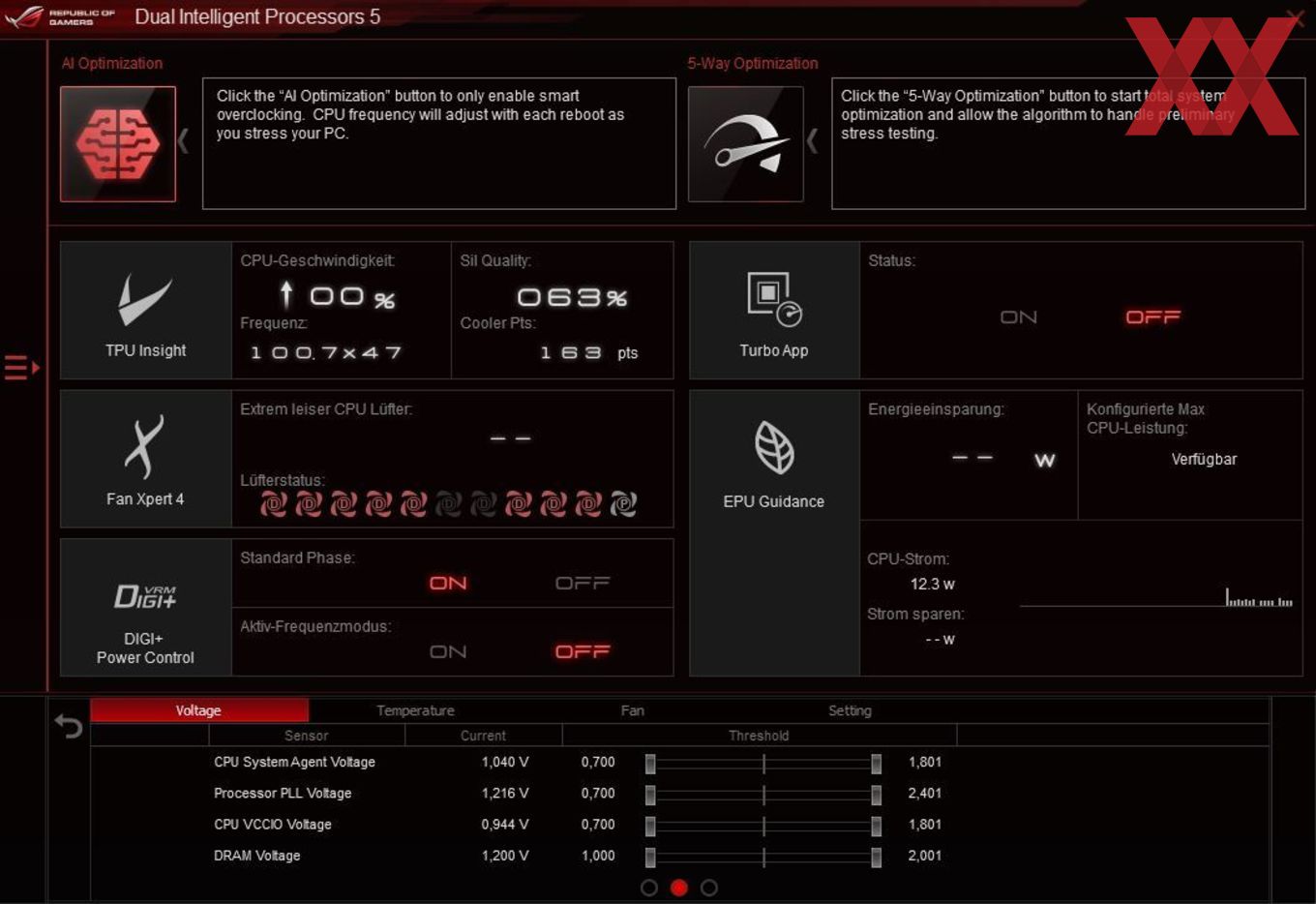This screenshot has height=904, width=1316.
Task: Click the 1,216 V current value
Action: pyautogui.click(x=505, y=793)
